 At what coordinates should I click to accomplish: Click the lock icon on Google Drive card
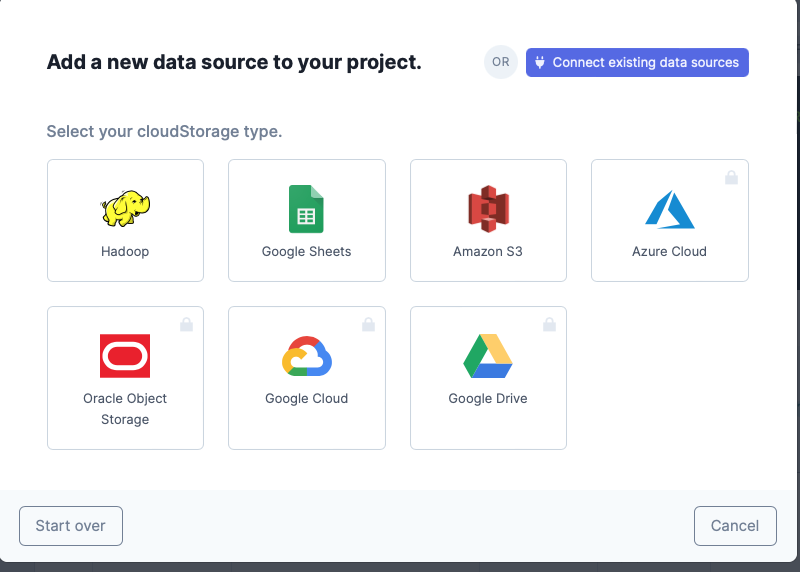549,324
